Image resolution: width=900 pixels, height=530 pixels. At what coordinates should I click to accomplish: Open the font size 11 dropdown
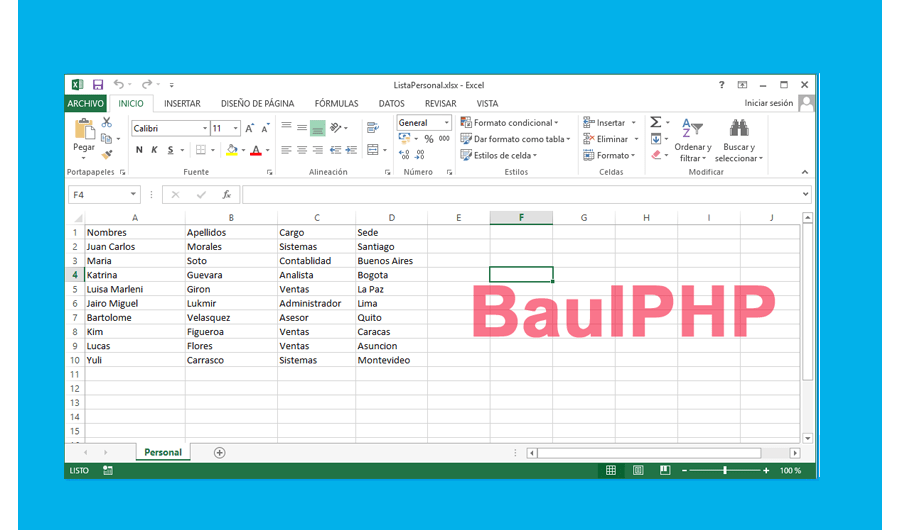pos(235,128)
